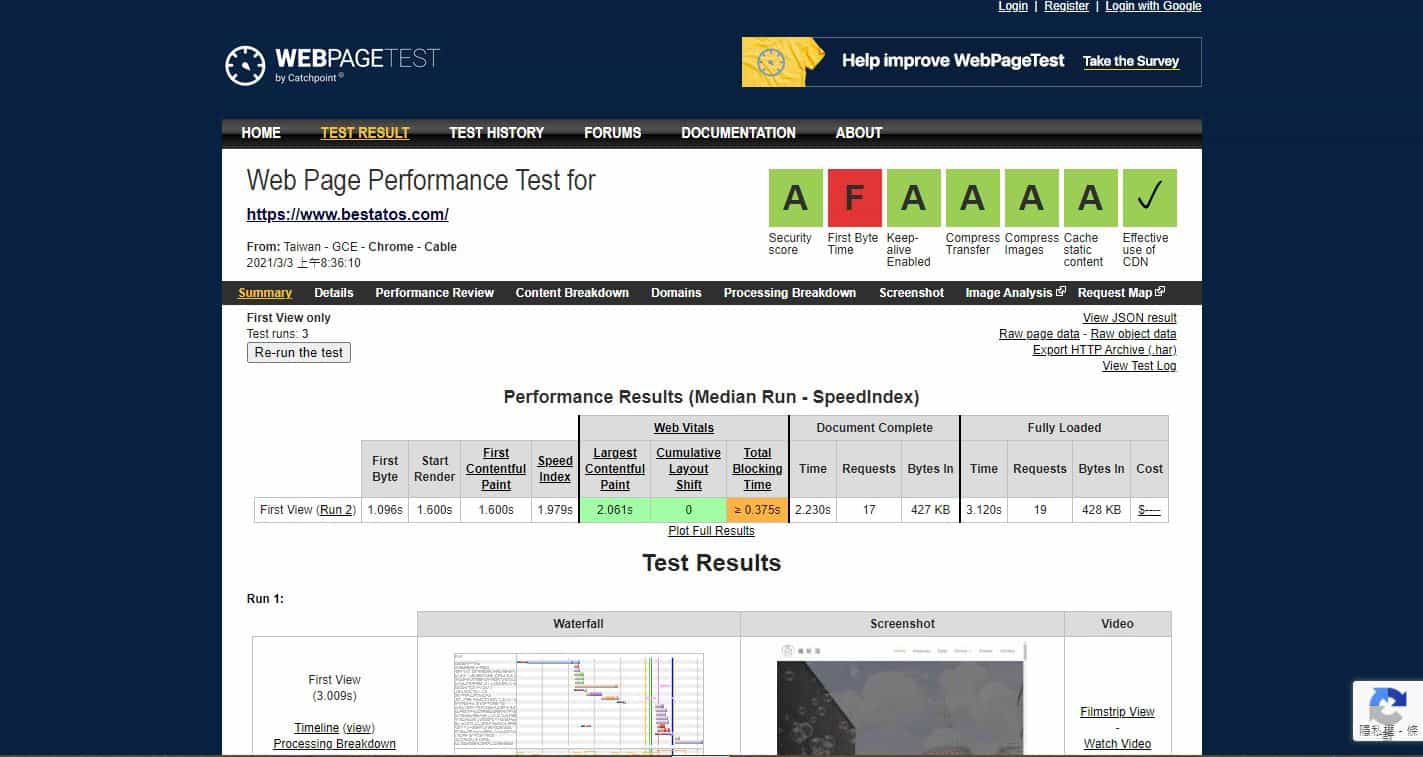The image size is (1423, 757).
Task: Click the Login link
Action: point(1013,6)
